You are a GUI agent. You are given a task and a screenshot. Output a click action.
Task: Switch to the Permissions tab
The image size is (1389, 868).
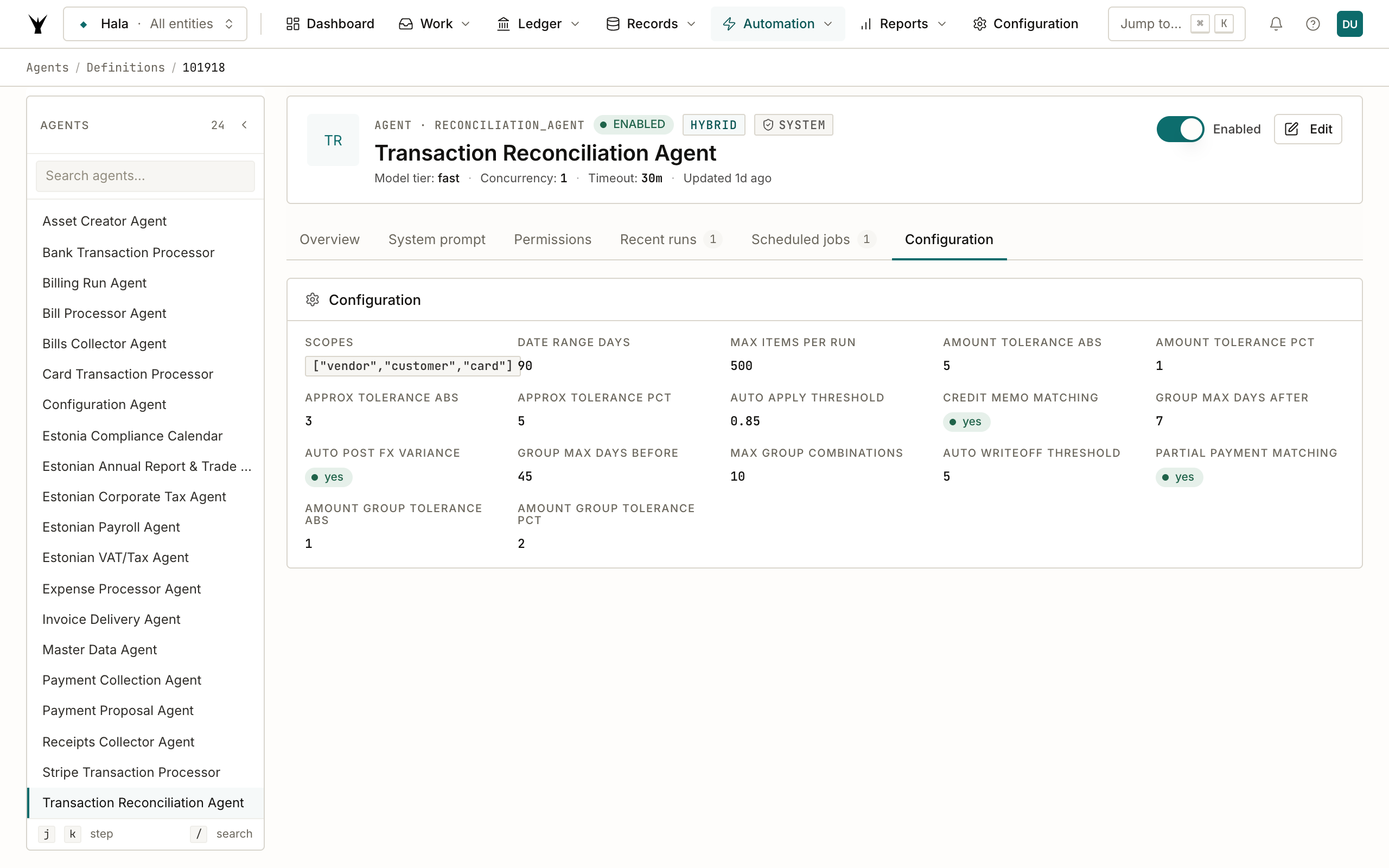click(552, 239)
